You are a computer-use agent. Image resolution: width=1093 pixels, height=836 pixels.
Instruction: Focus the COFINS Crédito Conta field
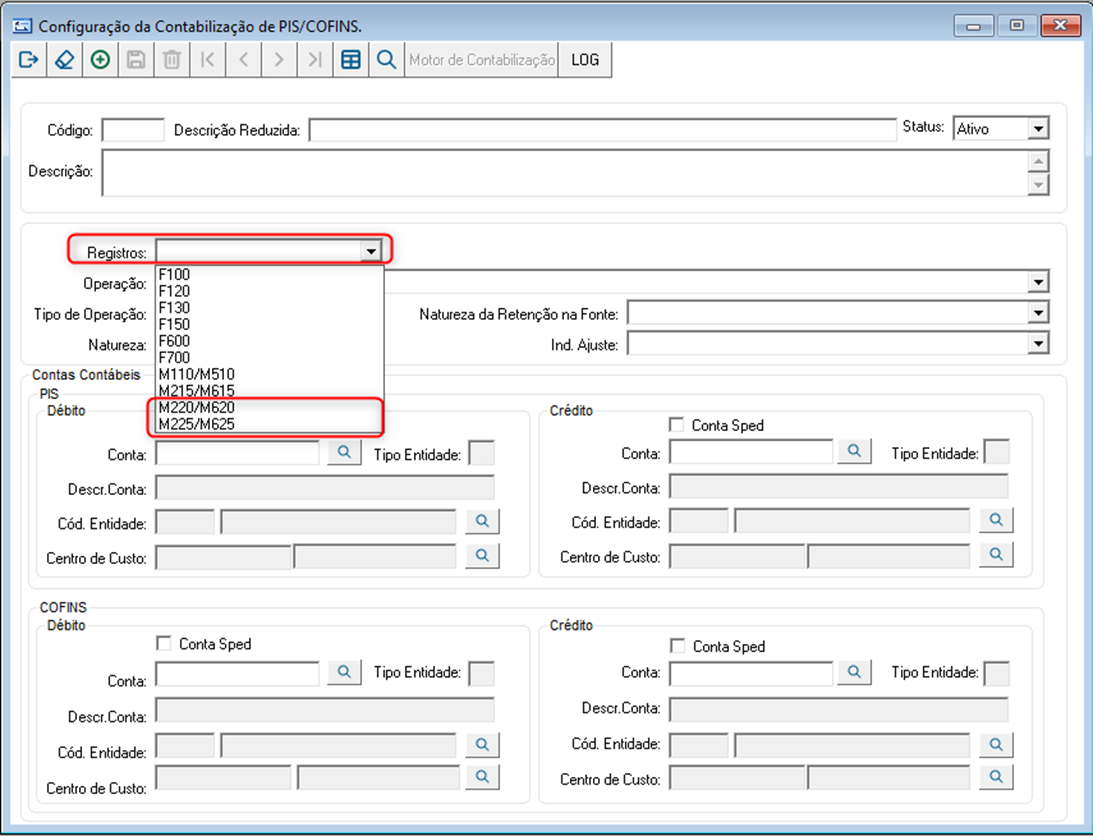(x=751, y=673)
